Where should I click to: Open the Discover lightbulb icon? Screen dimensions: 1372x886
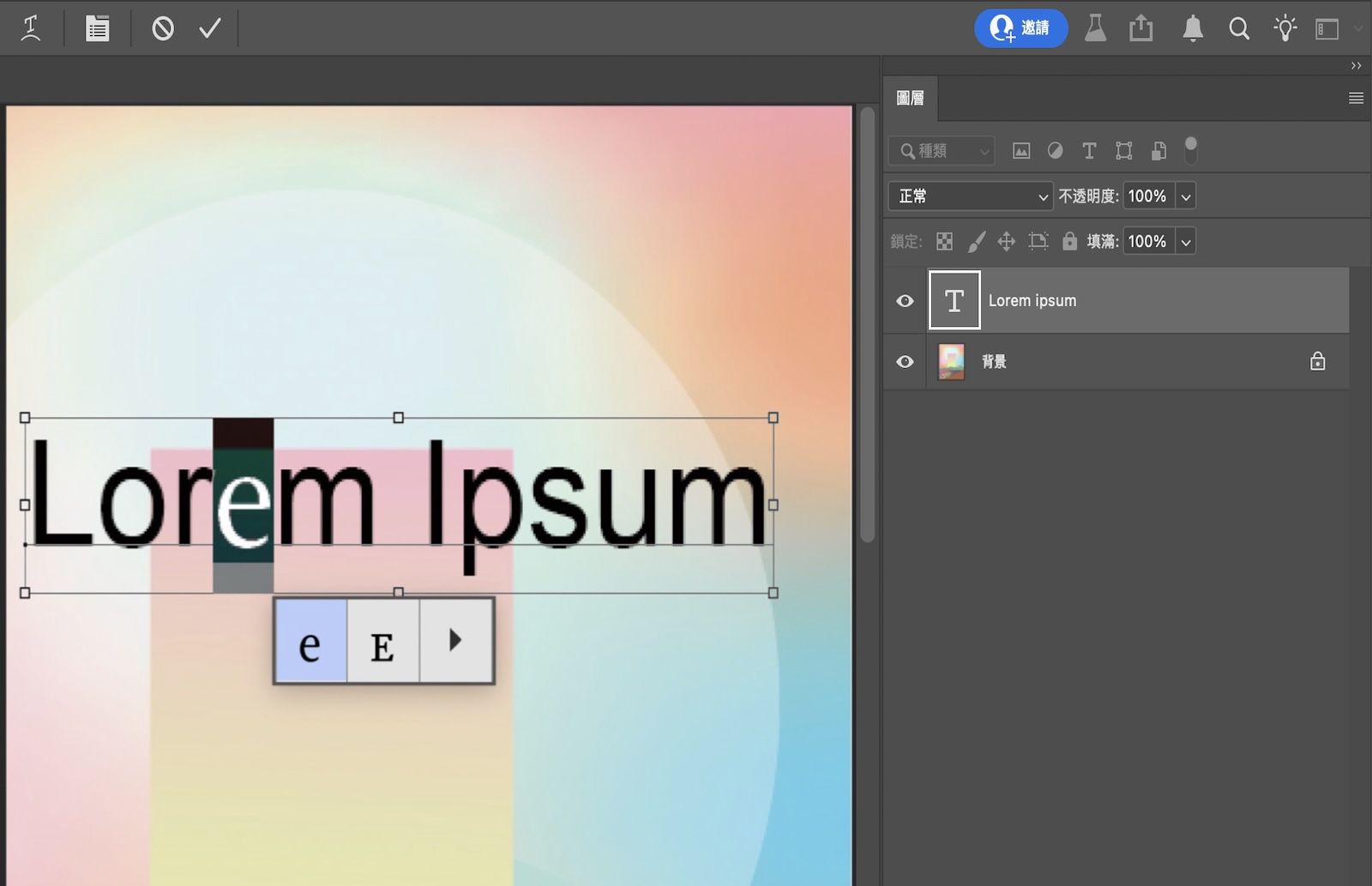tap(1285, 28)
